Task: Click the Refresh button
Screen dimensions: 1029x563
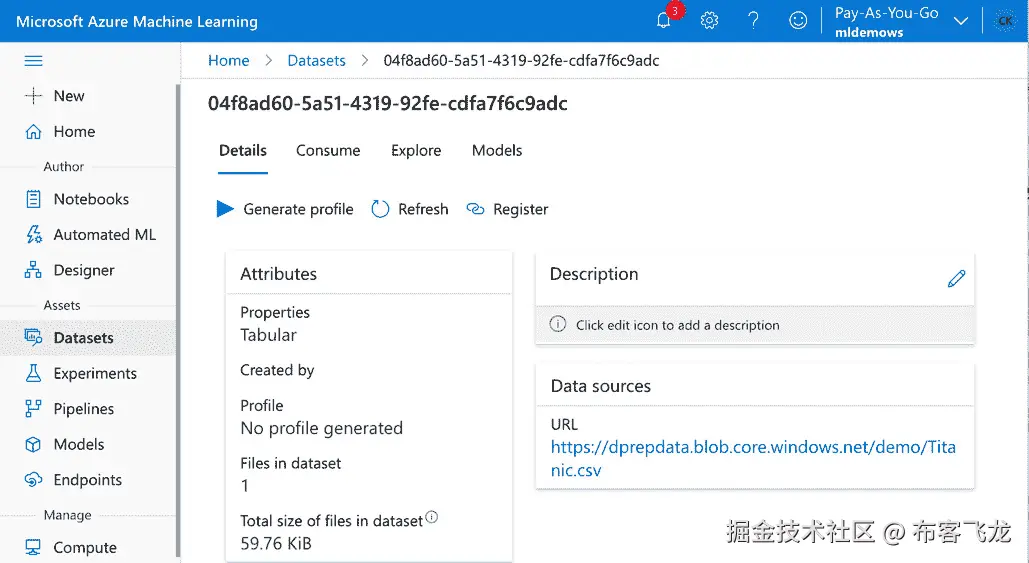Action: tap(410, 209)
